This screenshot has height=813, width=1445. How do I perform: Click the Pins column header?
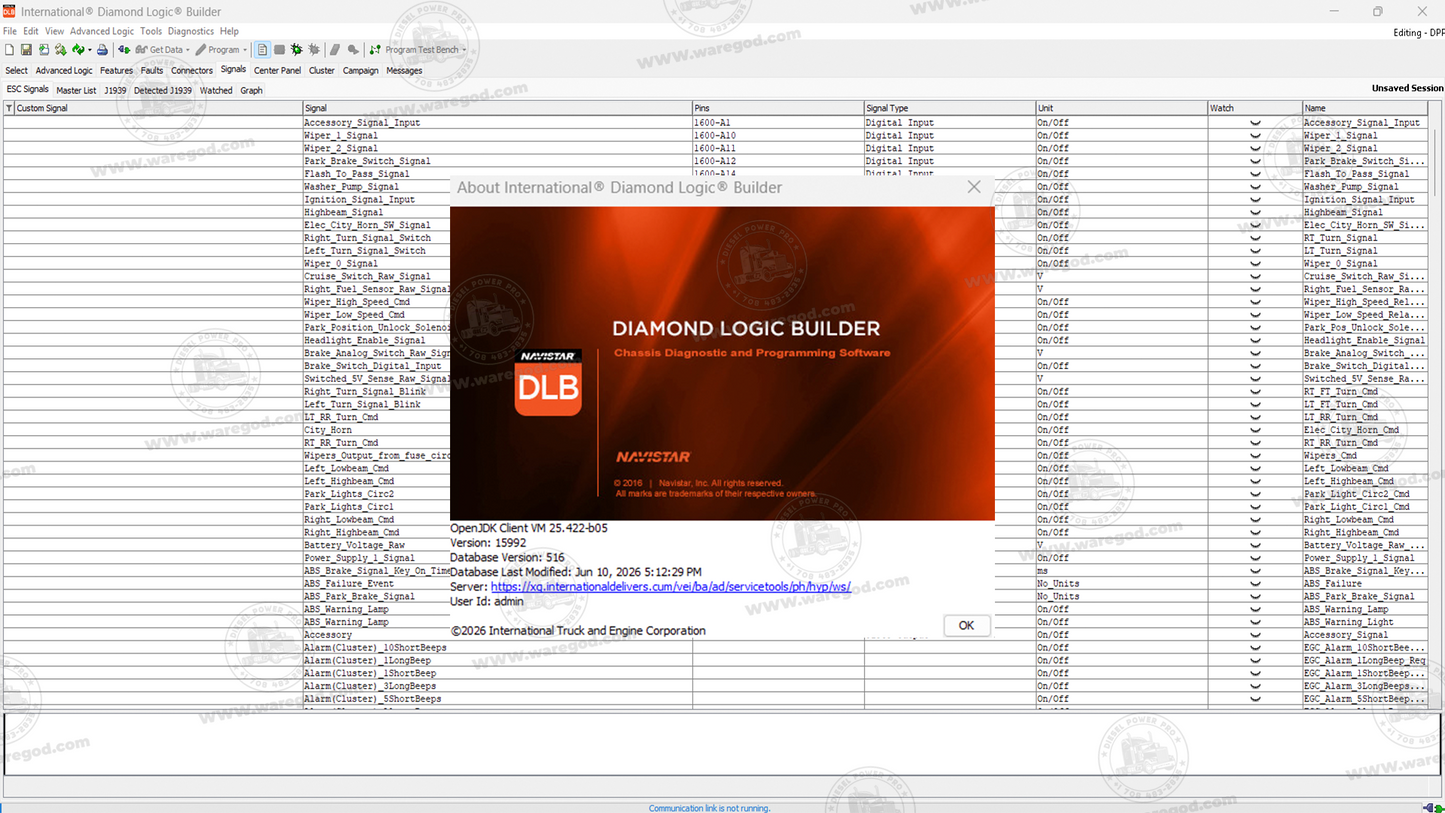778,108
